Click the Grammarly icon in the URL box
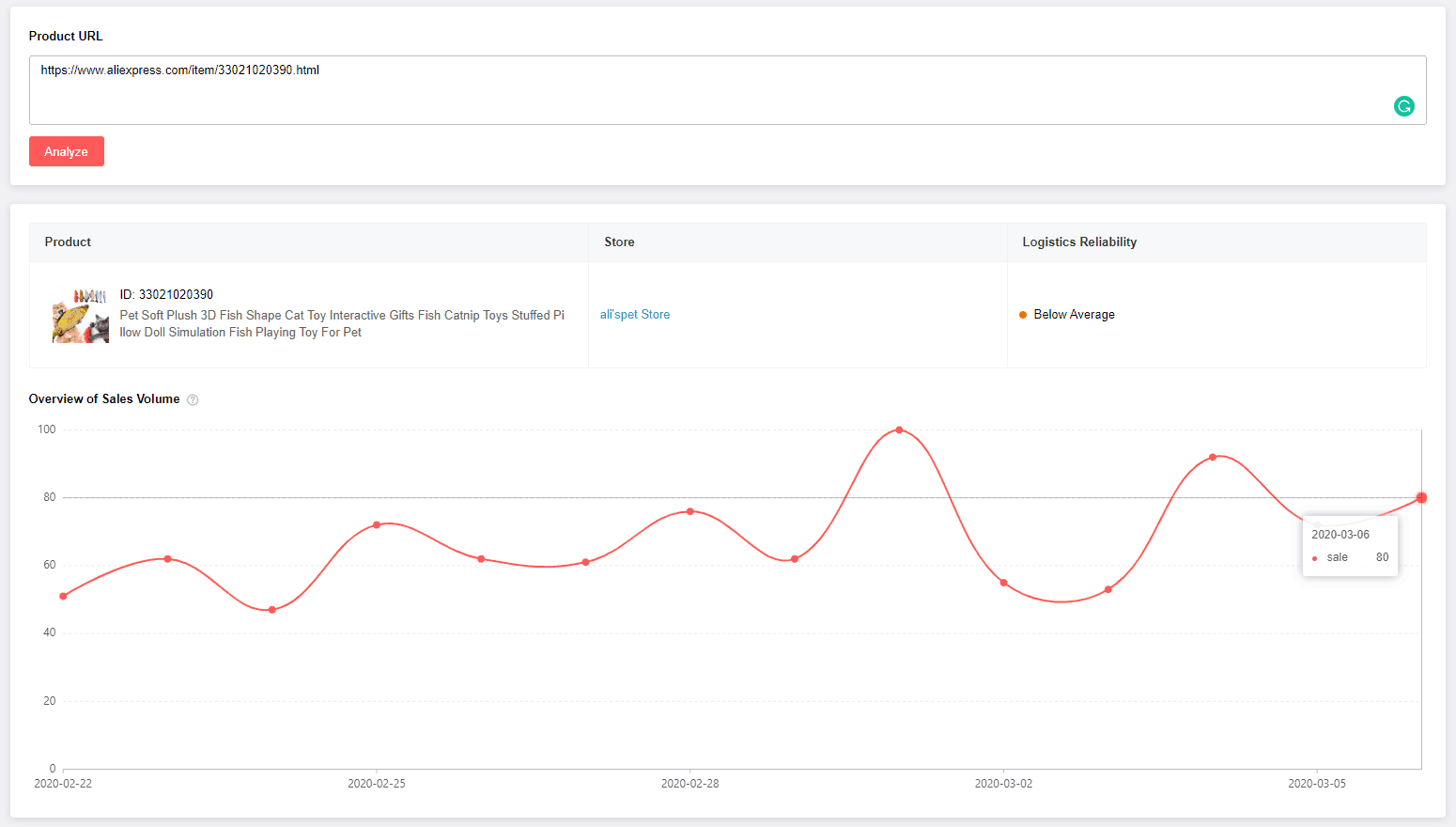Viewport: 1456px width, 827px height. pos(1403,106)
